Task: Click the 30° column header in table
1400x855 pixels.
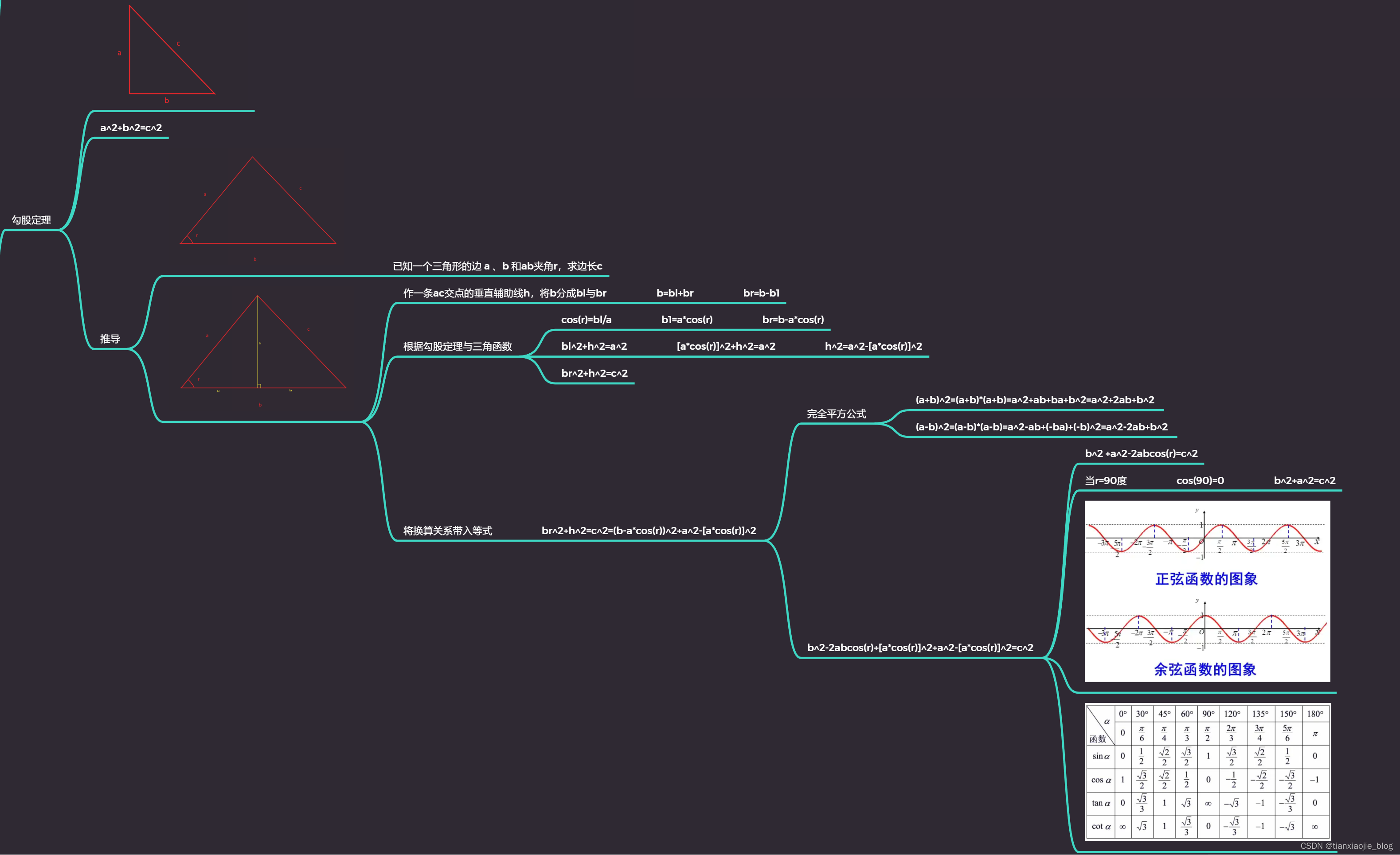Action: coord(1142,714)
